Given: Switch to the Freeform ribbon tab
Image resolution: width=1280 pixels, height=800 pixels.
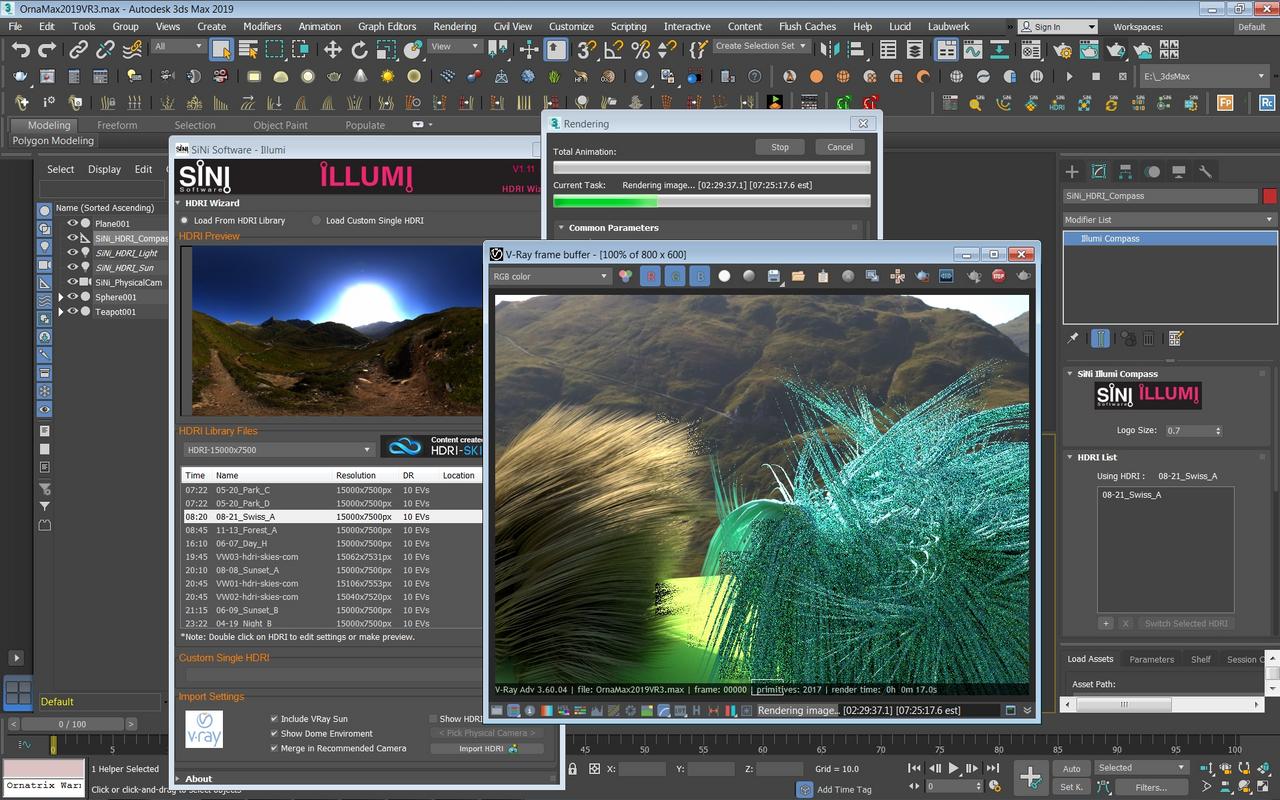Looking at the screenshot, I should click(x=117, y=125).
